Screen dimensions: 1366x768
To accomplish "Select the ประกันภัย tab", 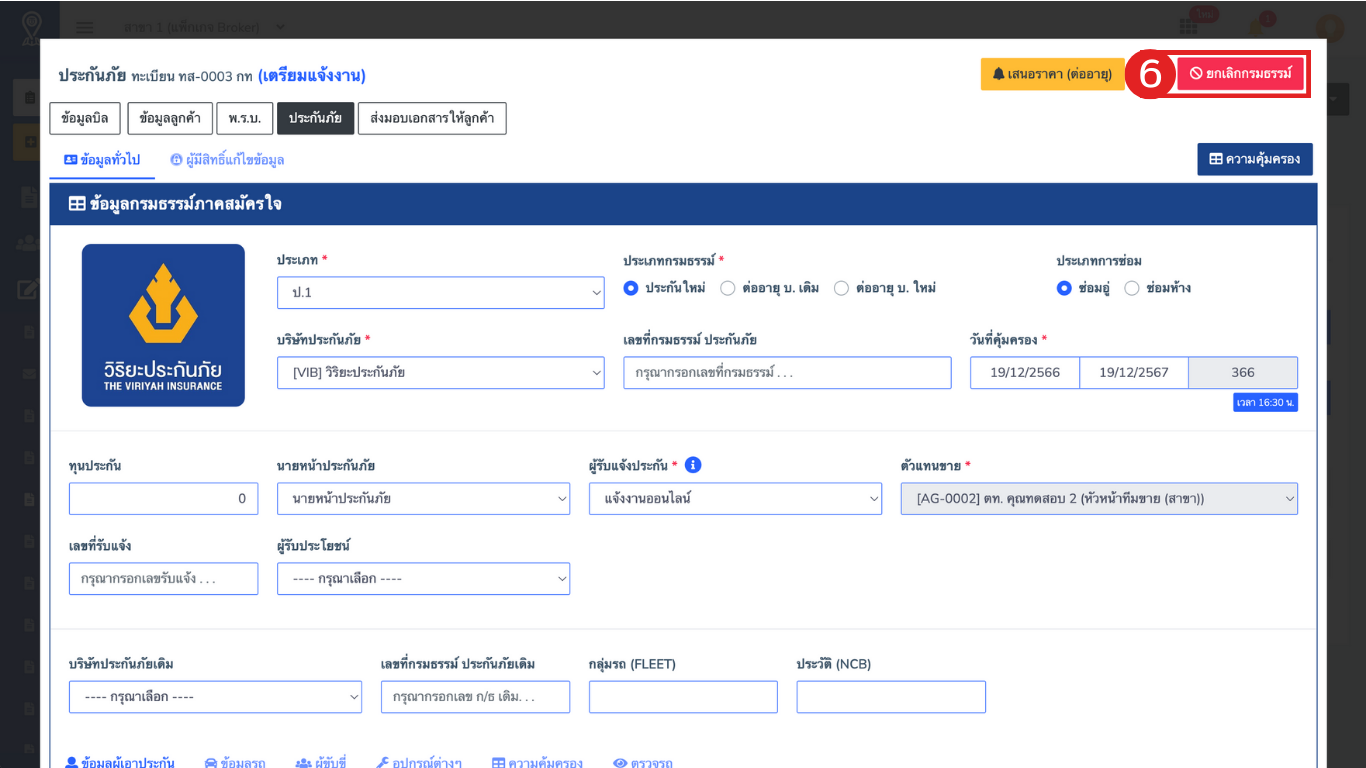I will coord(315,118).
